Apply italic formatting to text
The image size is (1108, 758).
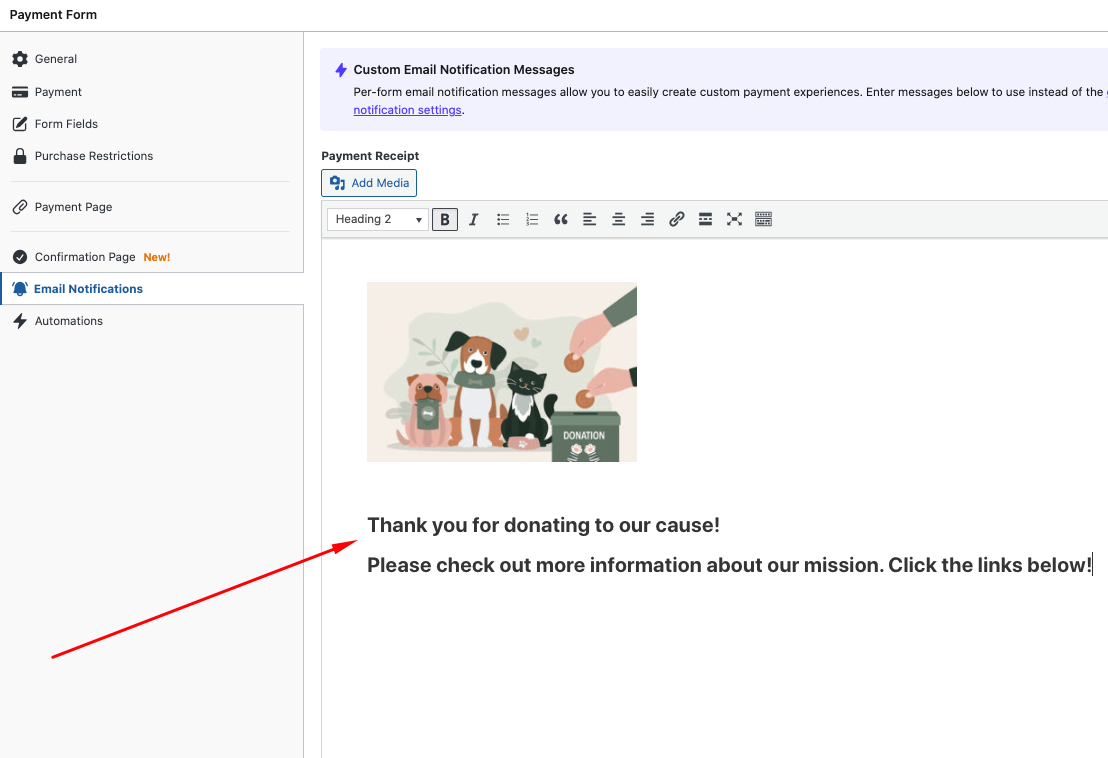tap(474, 219)
